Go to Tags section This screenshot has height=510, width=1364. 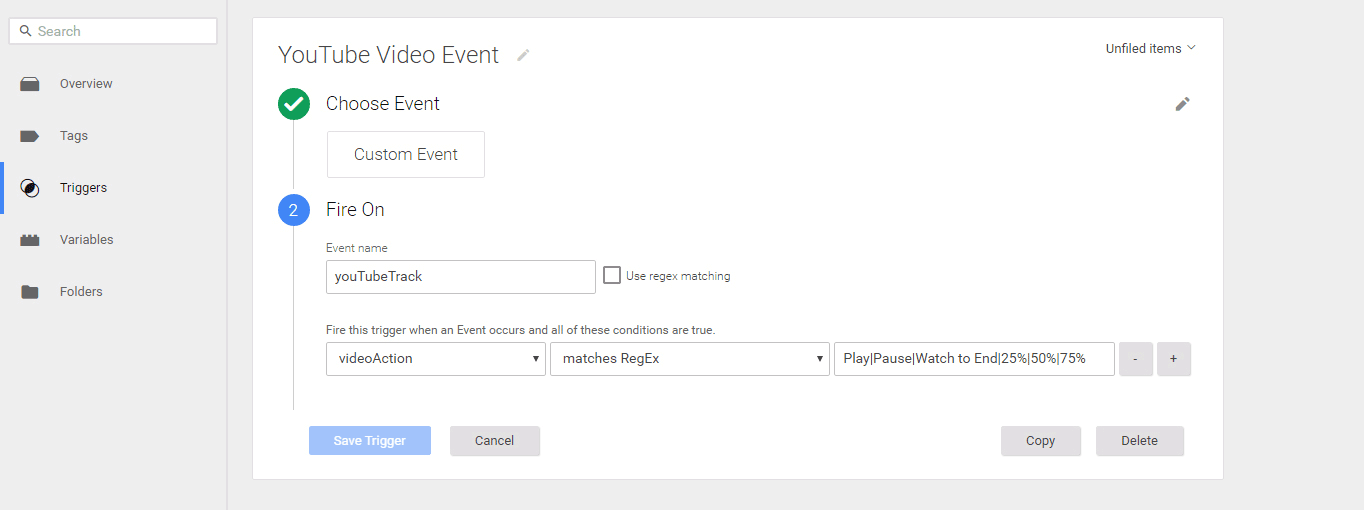pos(74,136)
